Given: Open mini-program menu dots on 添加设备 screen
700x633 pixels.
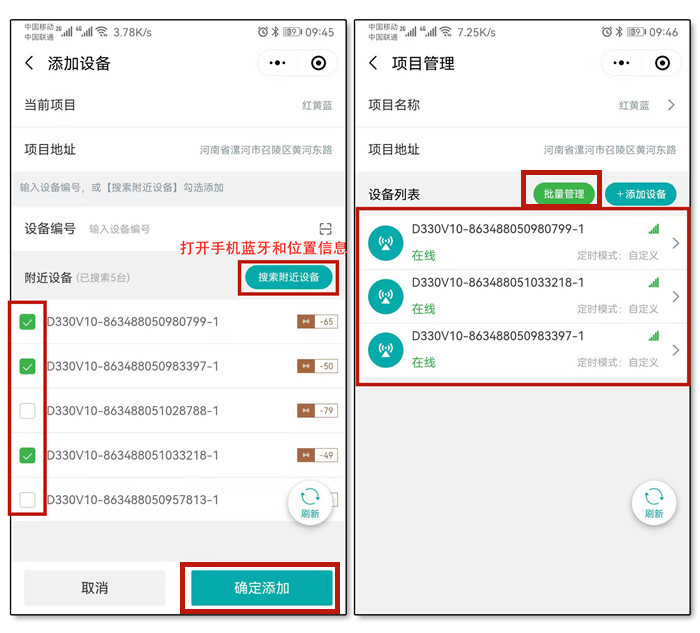Looking at the screenshot, I should 278,64.
